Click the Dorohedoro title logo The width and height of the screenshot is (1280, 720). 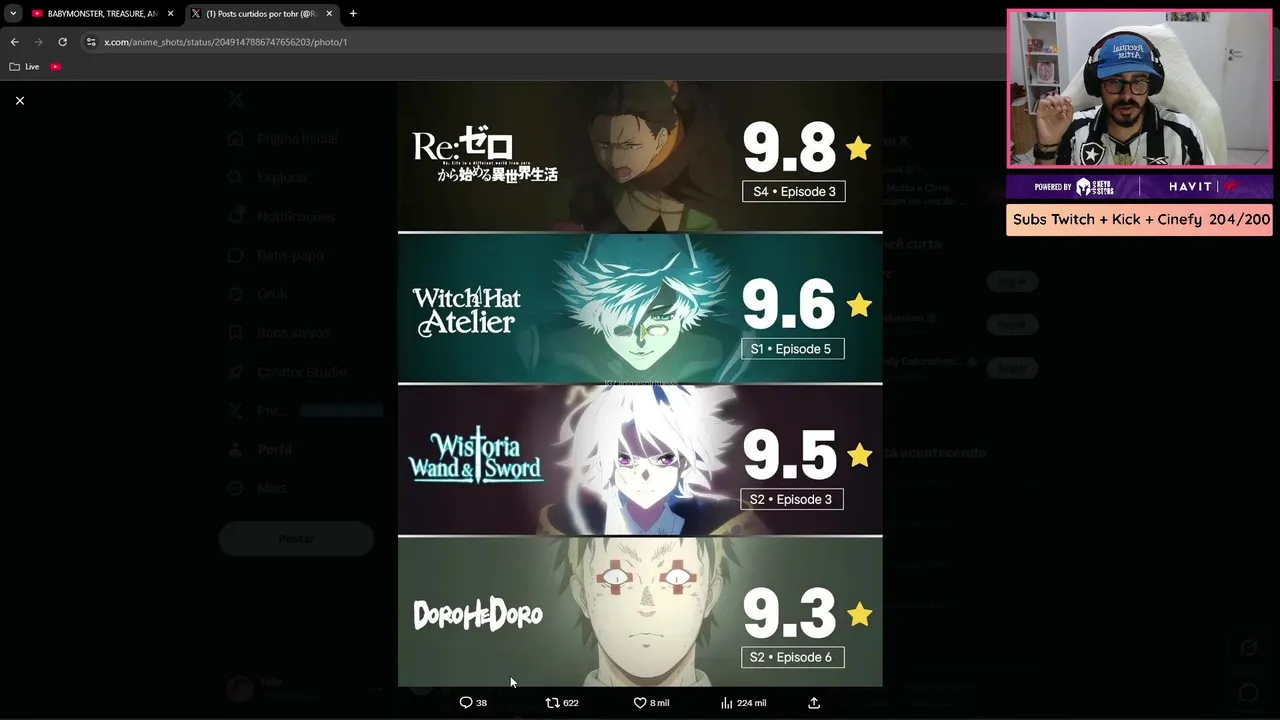(478, 614)
